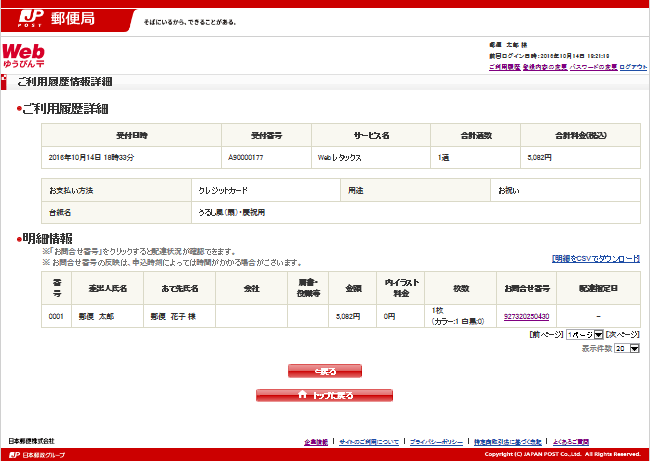Click the Web ゆうびん logo
This screenshot has width=653, height=464.
[x=23, y=55]
